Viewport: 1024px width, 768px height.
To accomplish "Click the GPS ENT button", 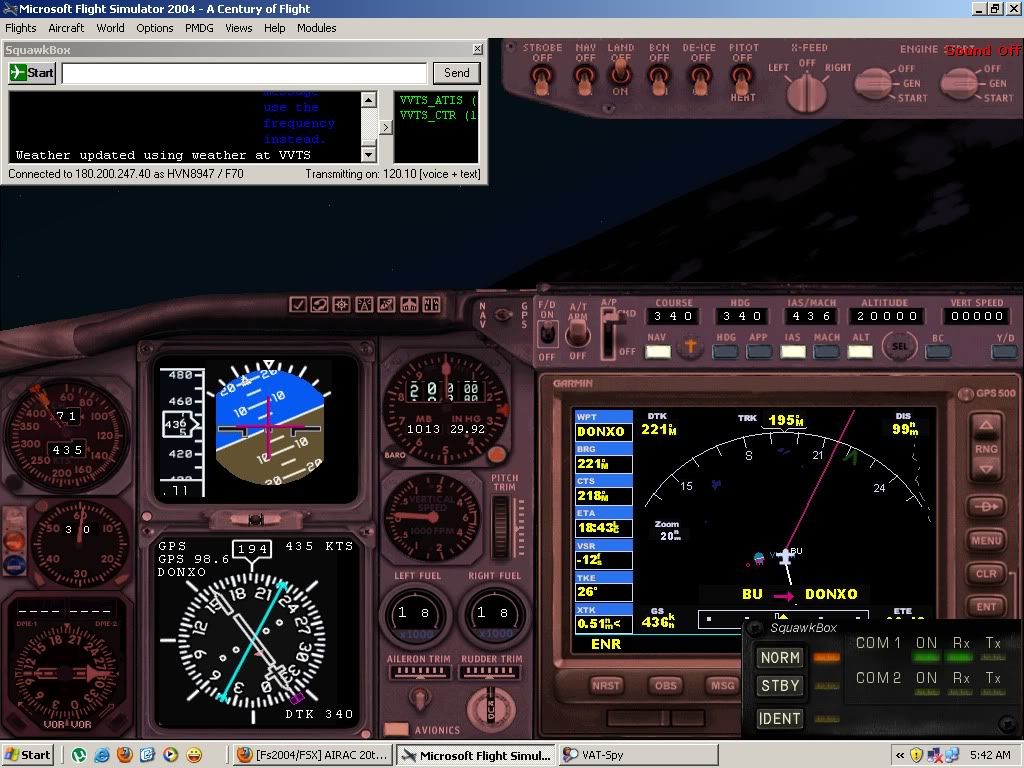I will point(986,606).
